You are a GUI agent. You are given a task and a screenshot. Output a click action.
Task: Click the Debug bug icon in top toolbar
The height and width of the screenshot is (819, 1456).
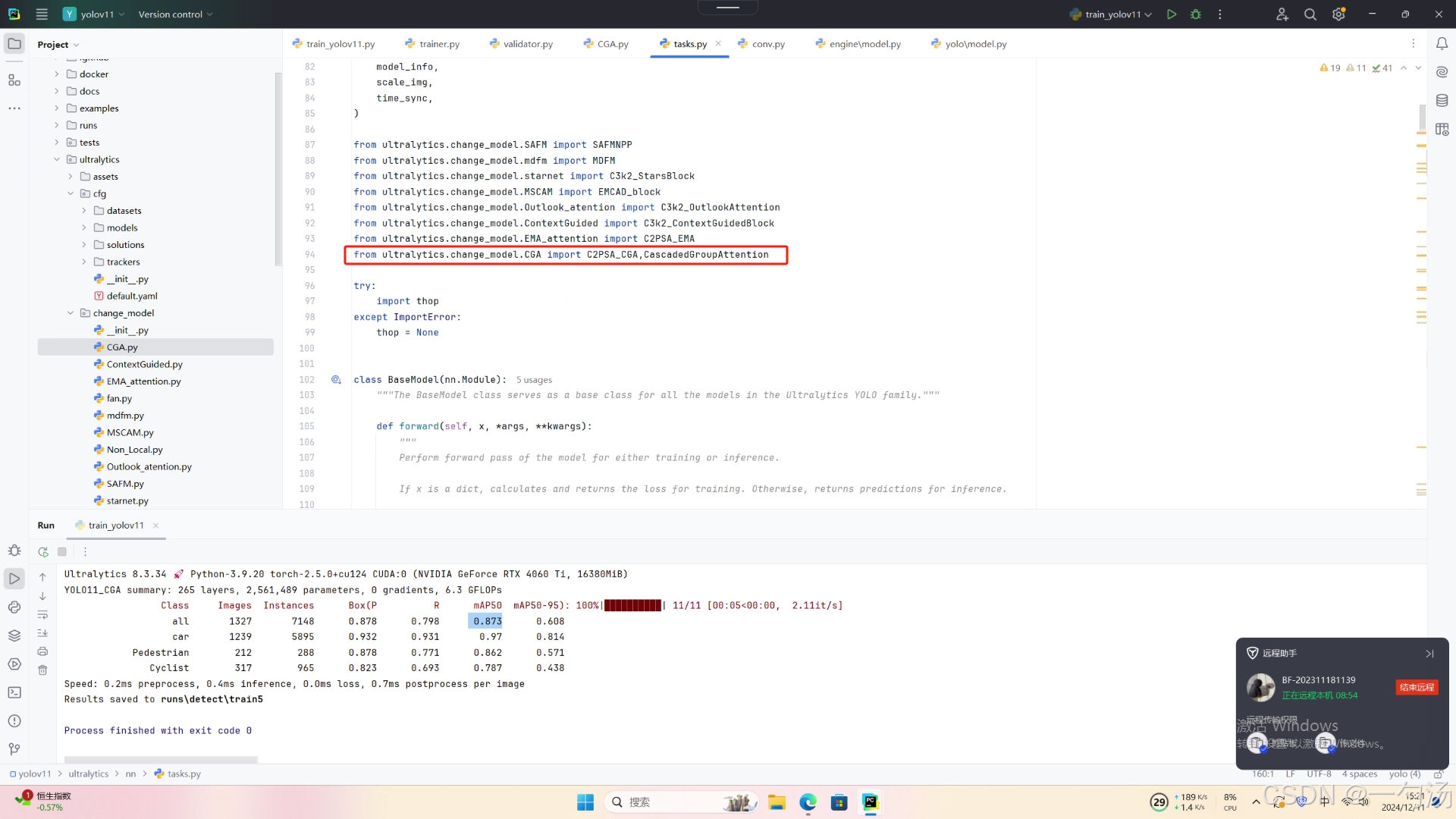tap(1196, 14)
